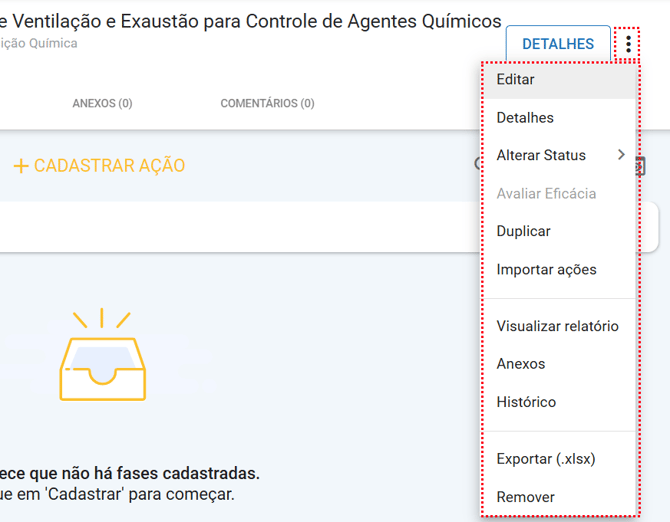
Task: Choose Anexos in the options menu
Action: coord(521,364)
